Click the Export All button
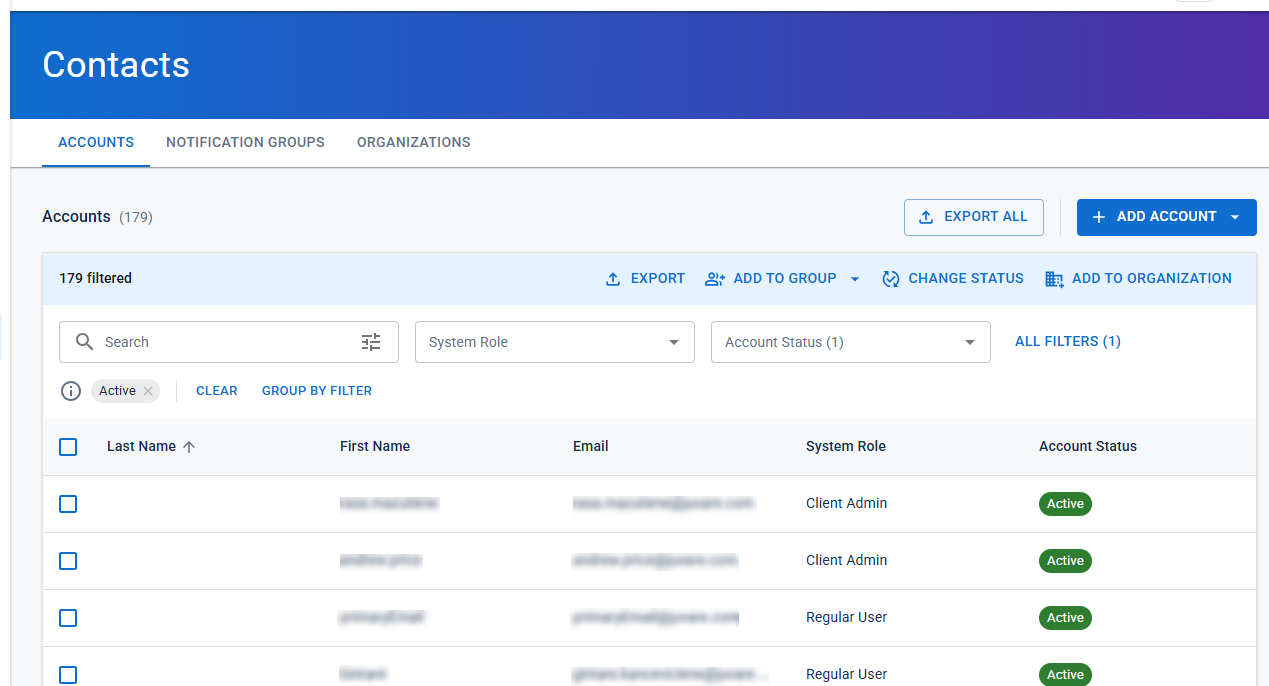1269x686 pixels. click(973, 217)
